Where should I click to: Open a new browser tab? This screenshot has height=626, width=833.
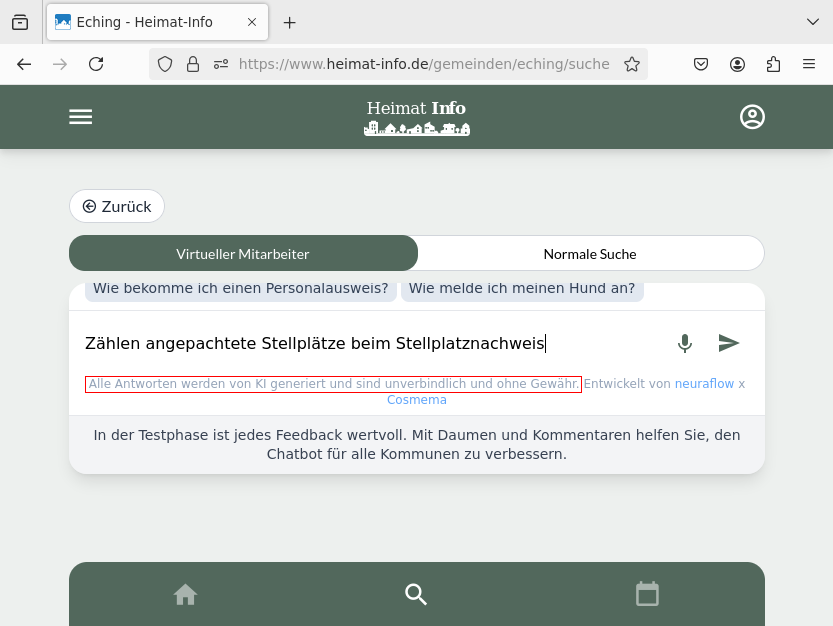point(290,22)
